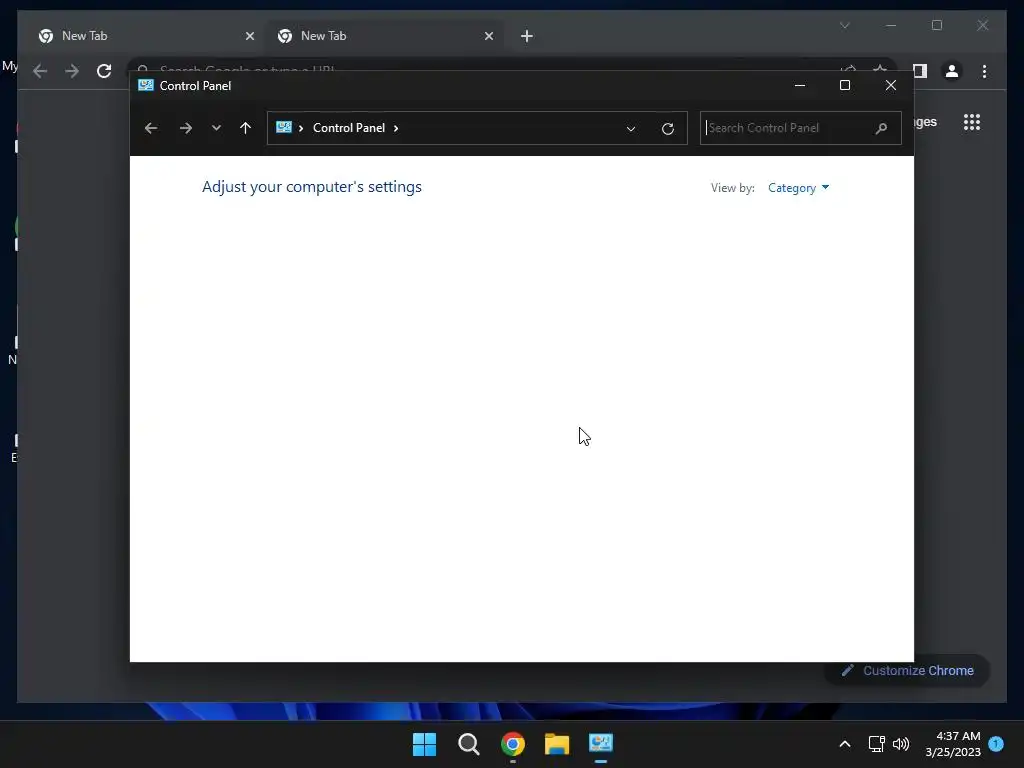Open address bar history dropdown
The height and width of the screenshot is (768, 1024).
(x=631, y=129)
